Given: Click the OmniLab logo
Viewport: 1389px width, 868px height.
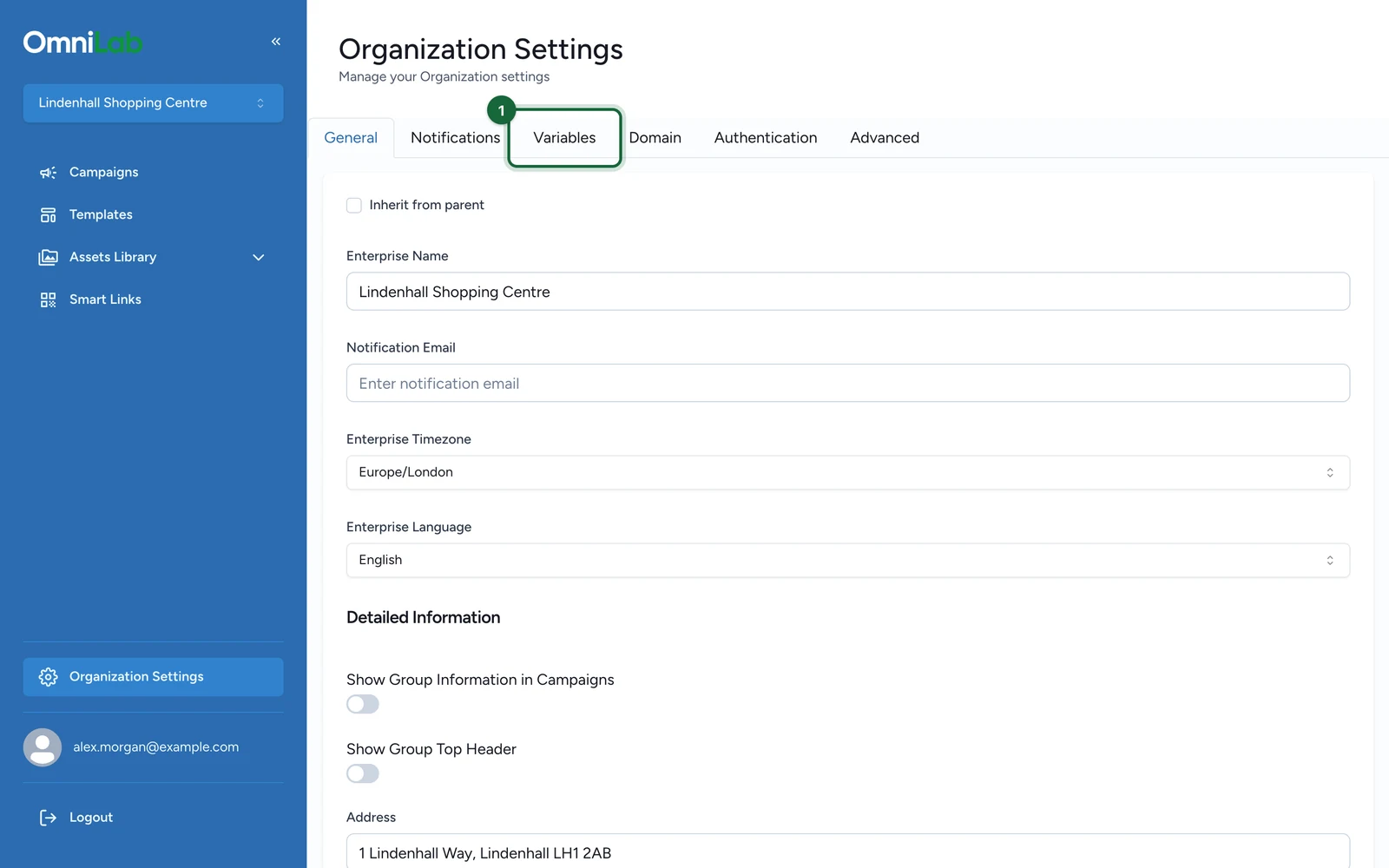Looking at the screenshot, I should click(83, 42).
